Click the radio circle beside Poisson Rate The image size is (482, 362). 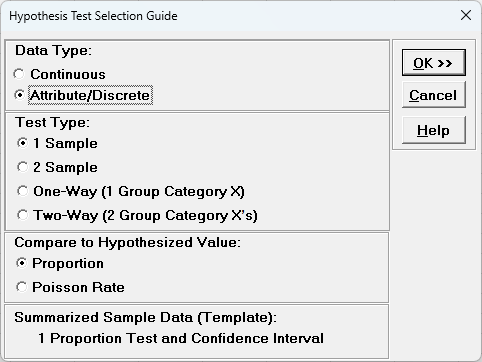(x=22, y=287)
